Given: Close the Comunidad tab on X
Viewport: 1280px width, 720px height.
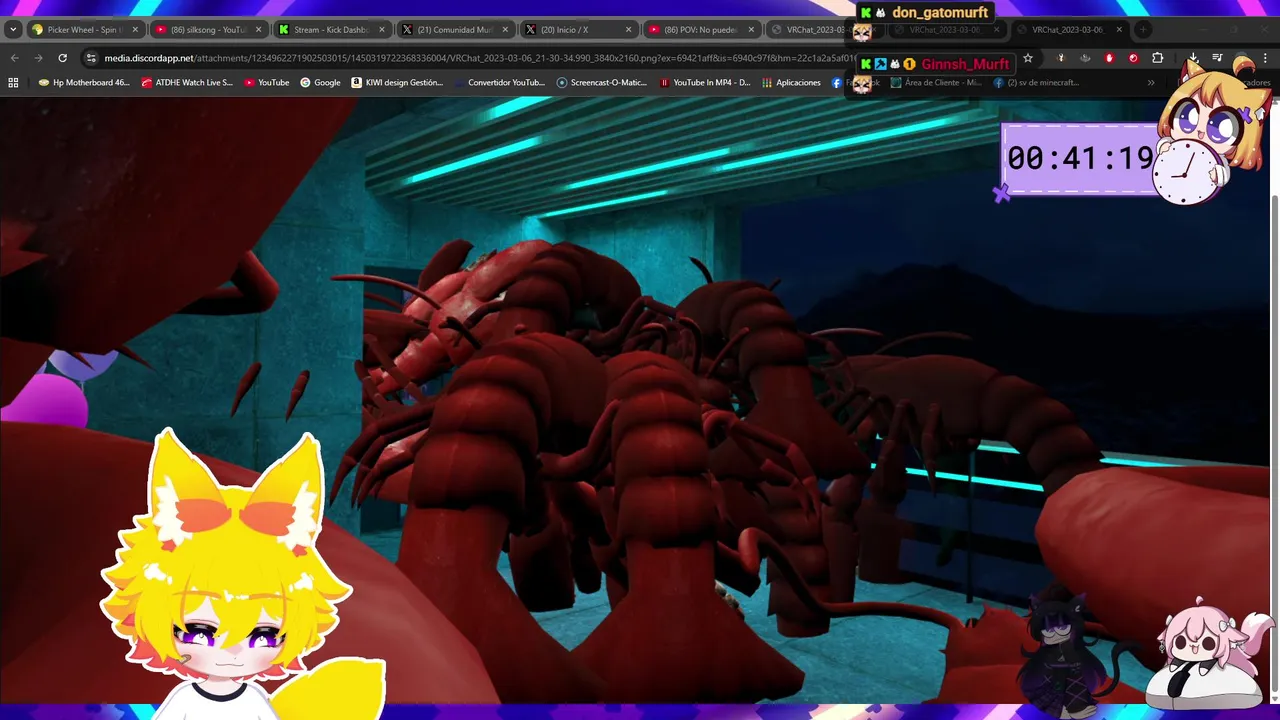Looking at the screenshot, I should pyautogui.click(x=505, y=29).
